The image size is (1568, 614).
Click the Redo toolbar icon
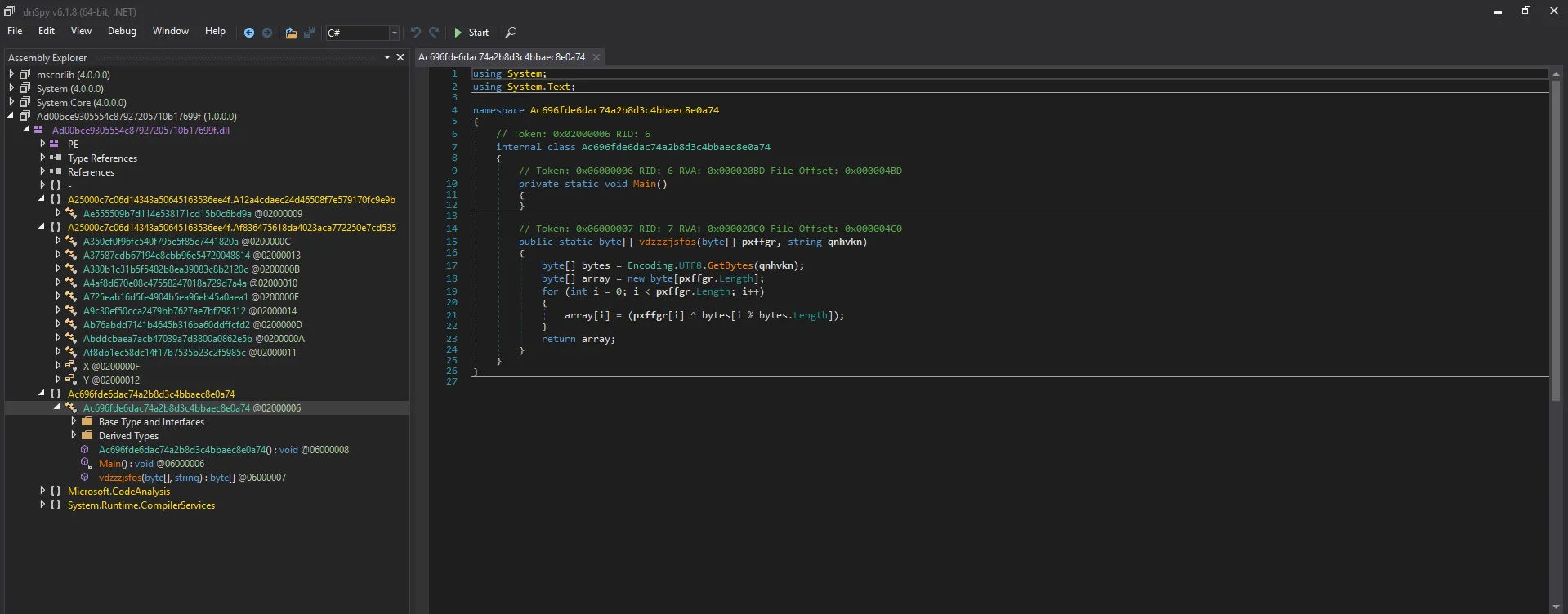coord(434,33)
